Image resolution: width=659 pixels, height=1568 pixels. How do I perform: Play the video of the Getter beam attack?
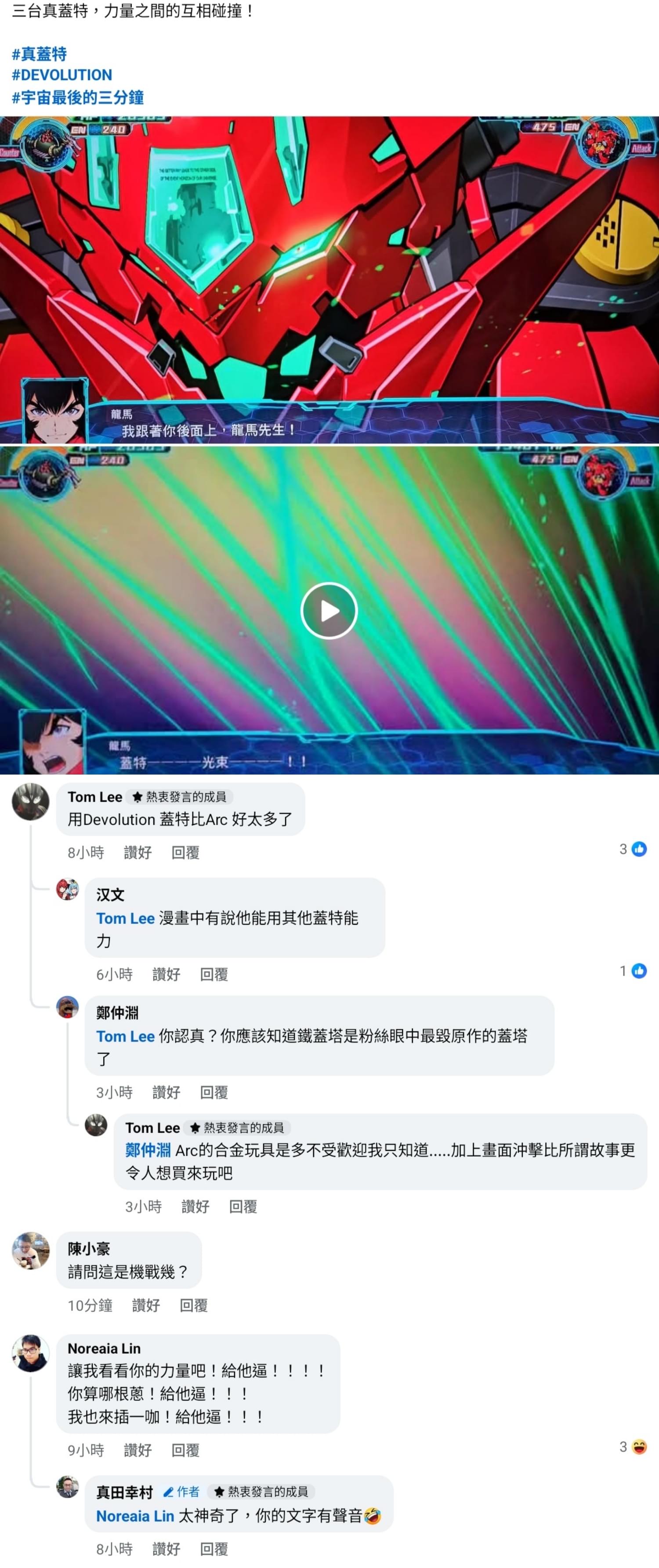pos(329,610)
